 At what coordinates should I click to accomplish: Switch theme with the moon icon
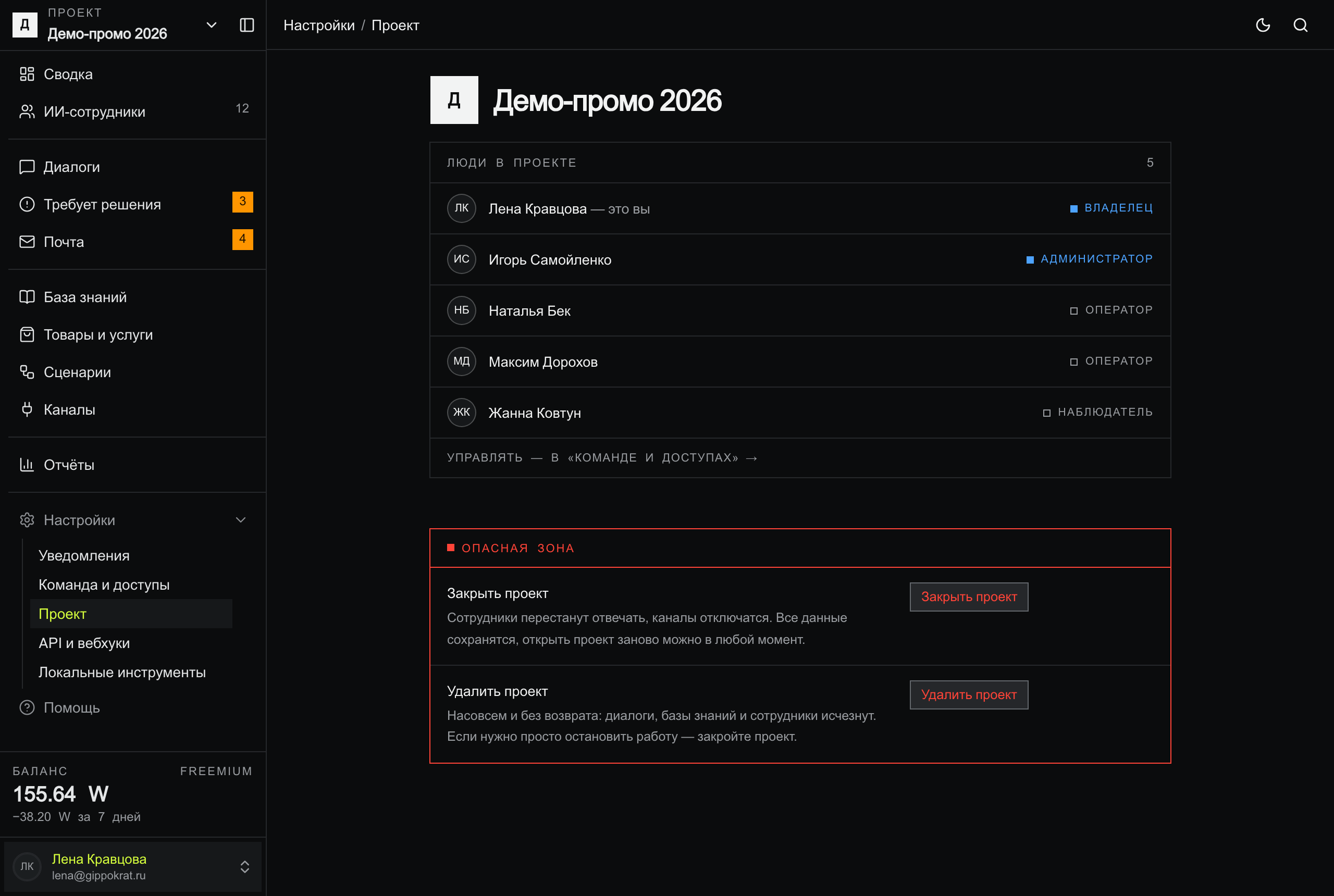[1263, 25]
